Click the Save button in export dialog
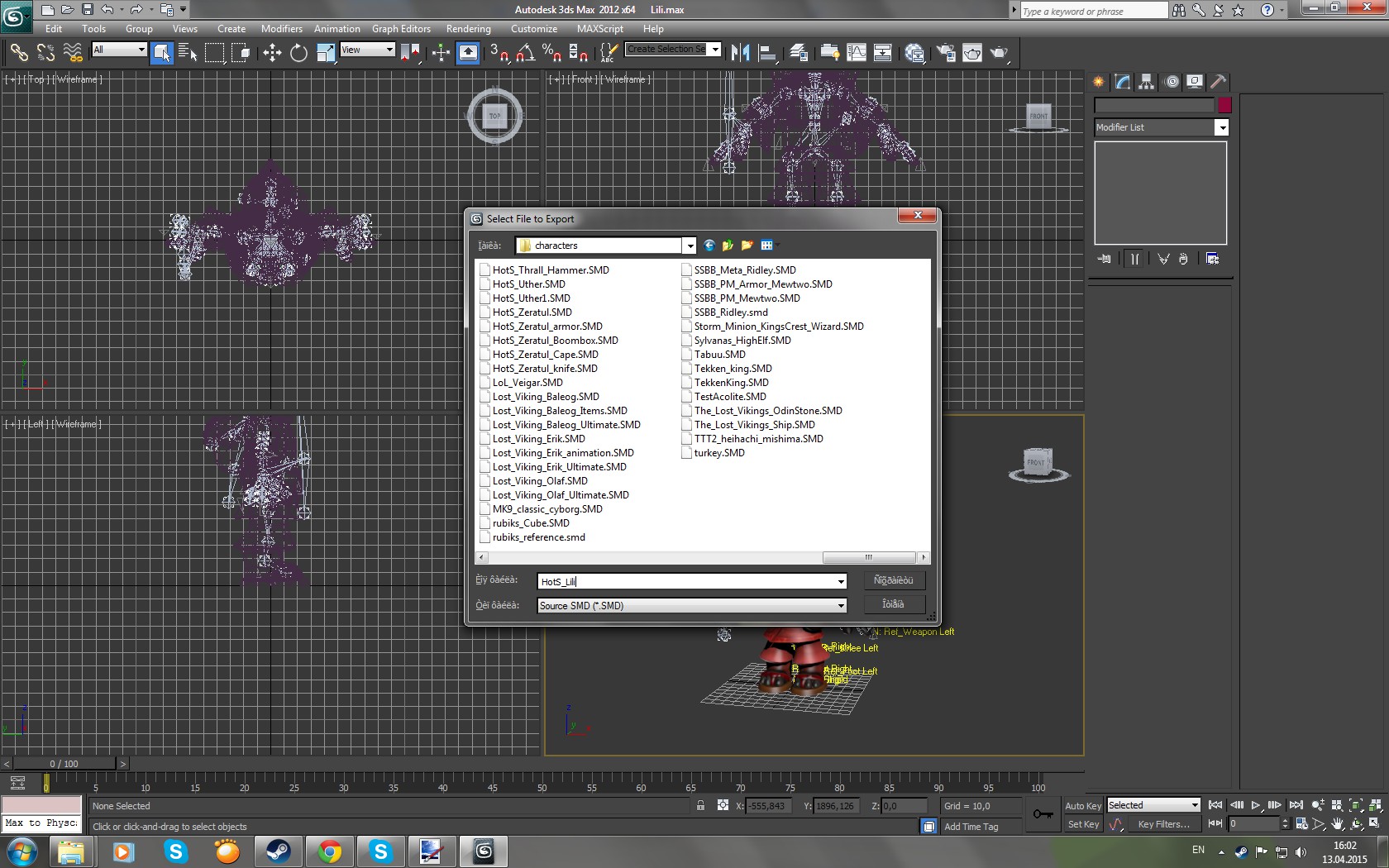Viewport: 1389px width, 868px height. pyautogui.click(x=894, y=580)
